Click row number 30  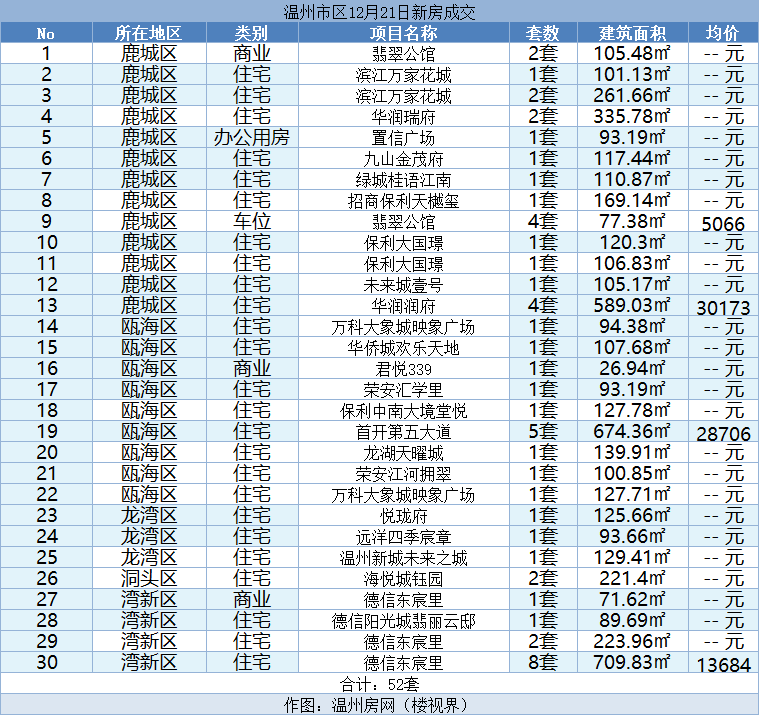[46, 662]
